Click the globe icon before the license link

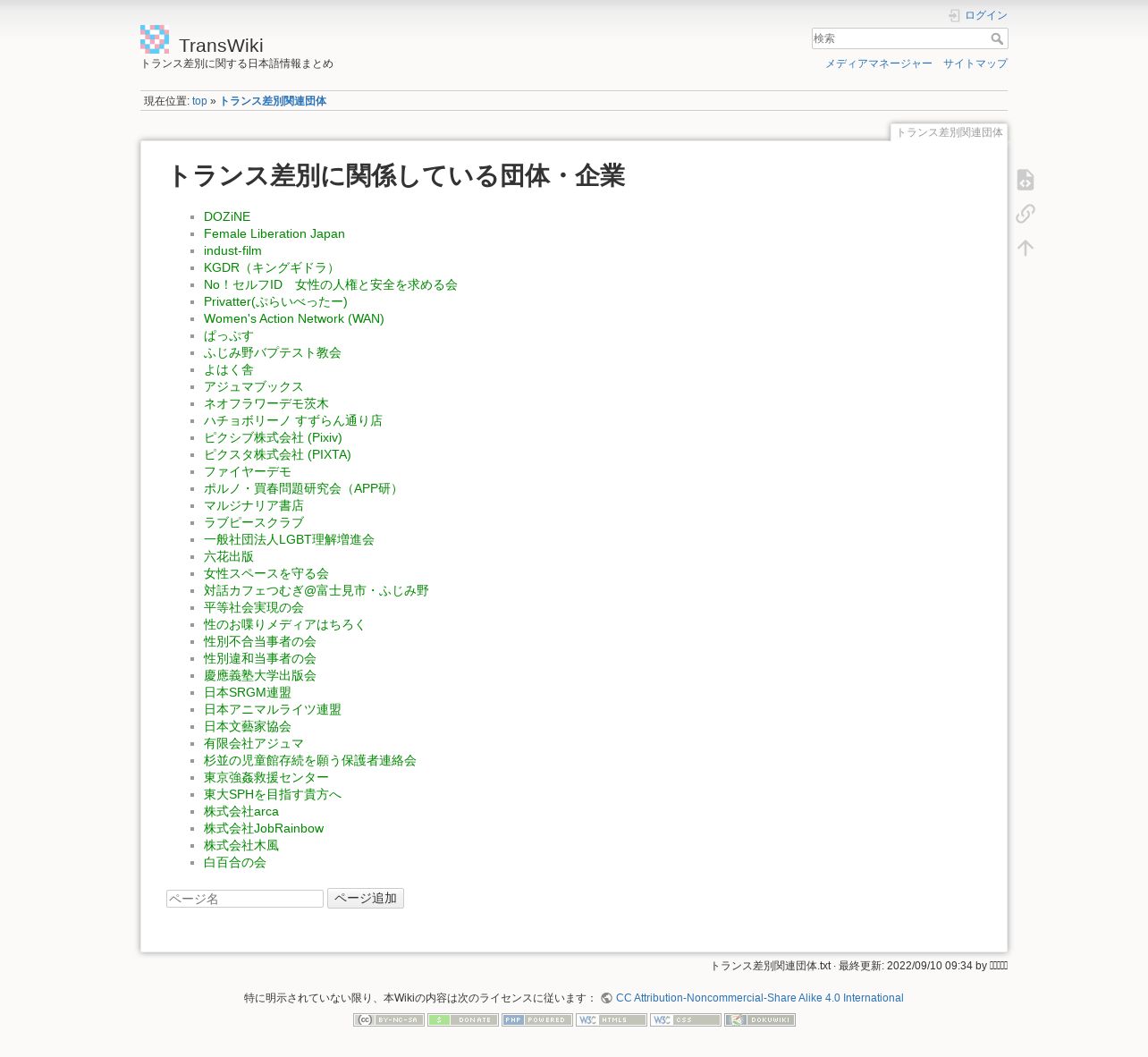[607, 998]
